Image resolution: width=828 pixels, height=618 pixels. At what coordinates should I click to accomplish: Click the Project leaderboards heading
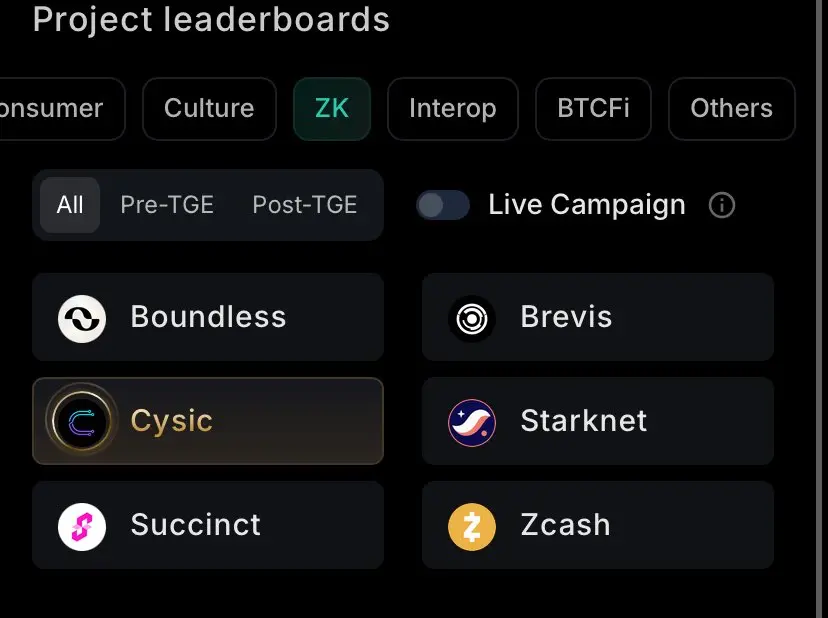point(211,19)
